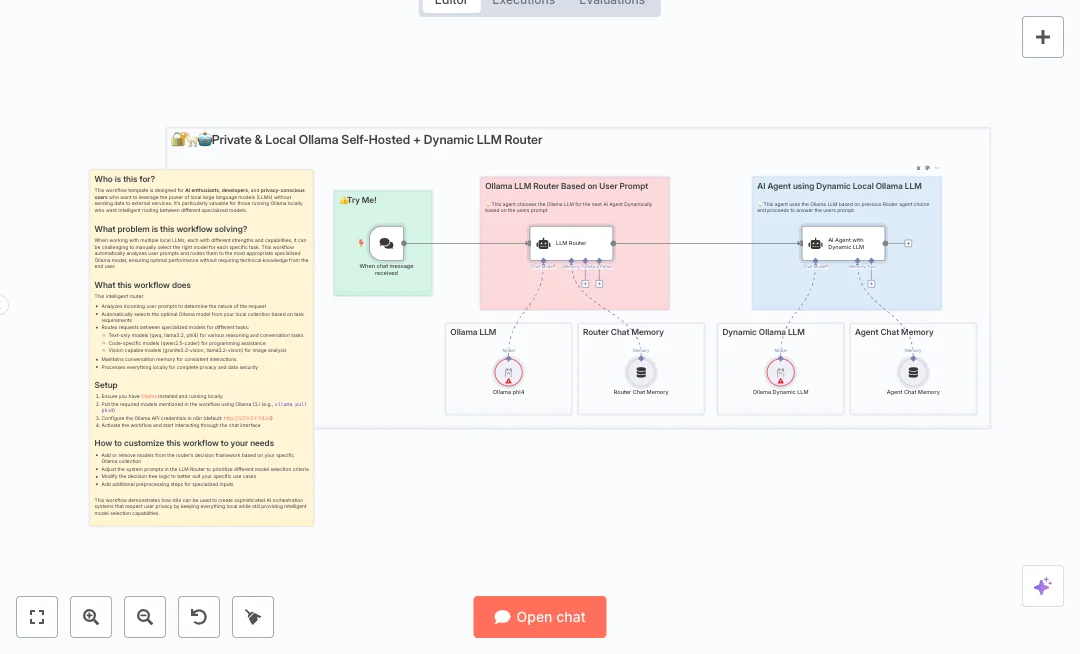The width and height of the screenshot is (1080, 654).
Task: Open the AI Assistant sparkle panel
Action: click(1043, 587)
